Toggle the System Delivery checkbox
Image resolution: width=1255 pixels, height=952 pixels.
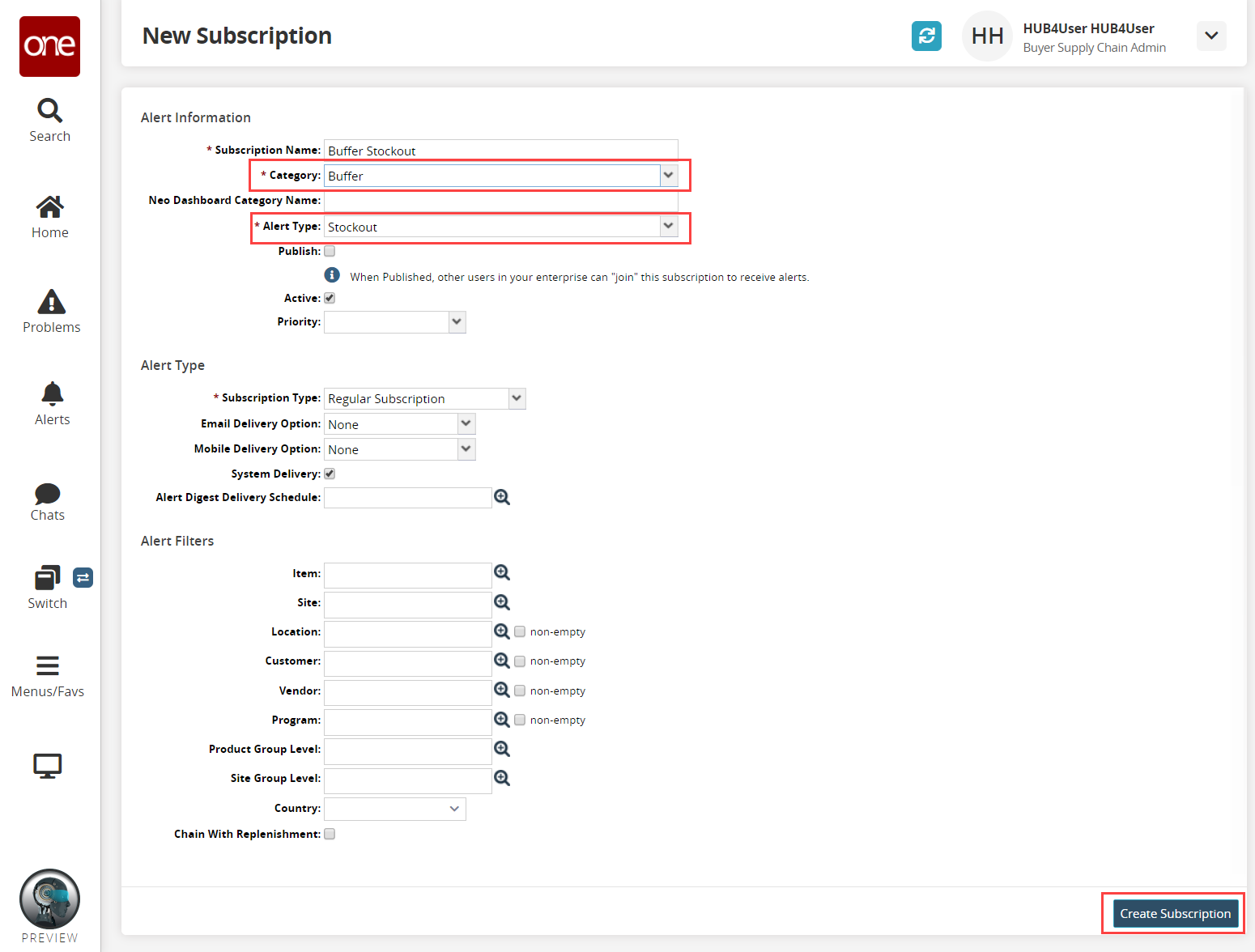tap(330, 474)
